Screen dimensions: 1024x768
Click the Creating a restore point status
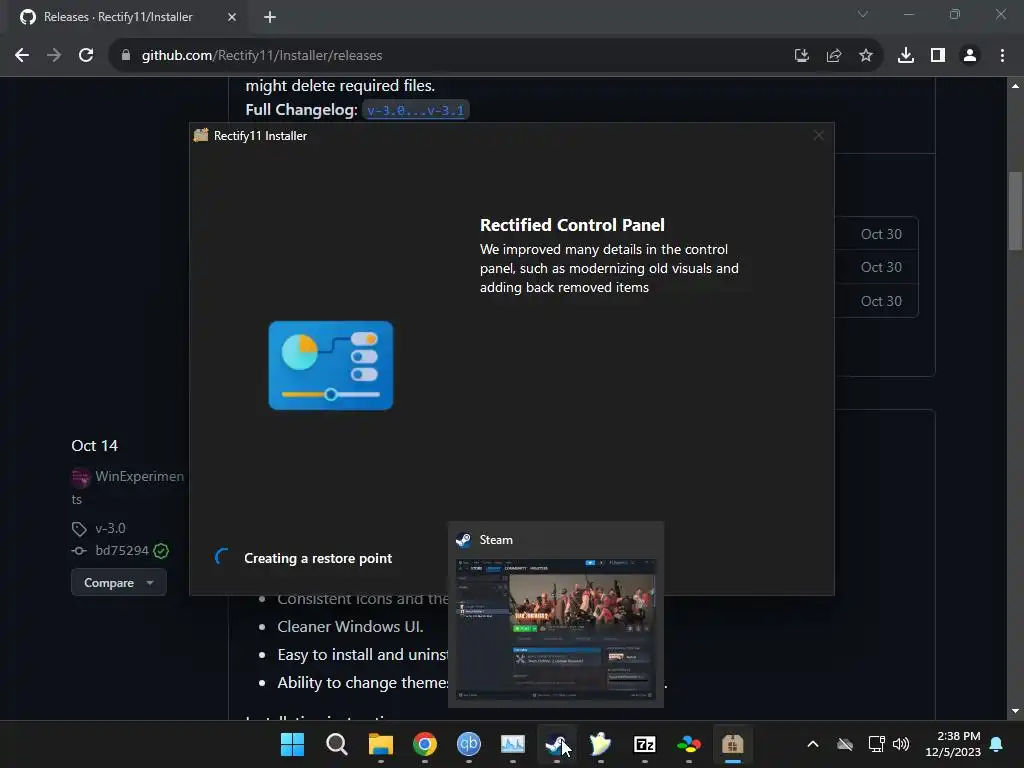click(318, 558)
